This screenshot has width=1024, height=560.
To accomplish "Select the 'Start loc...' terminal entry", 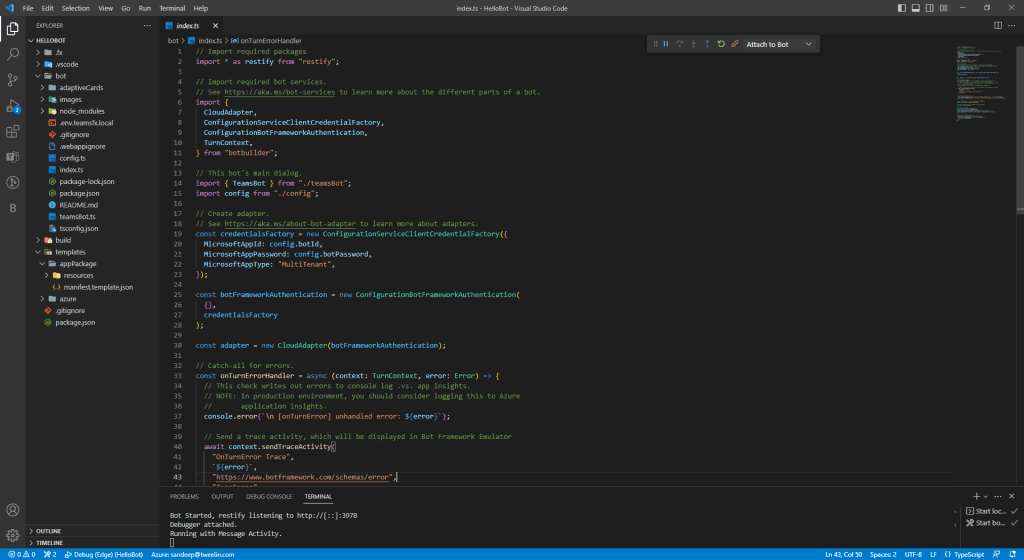I will point(991,511).
